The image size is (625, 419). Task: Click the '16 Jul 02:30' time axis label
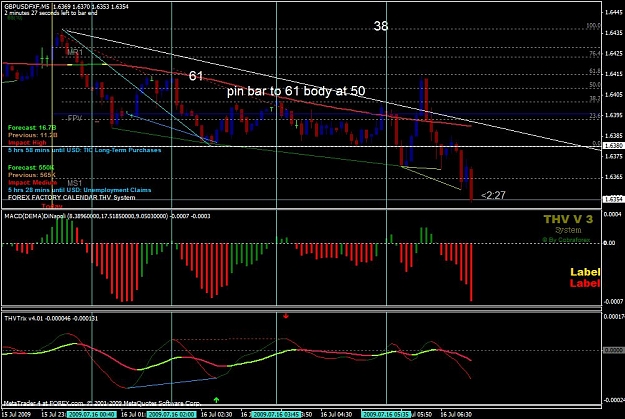click(x=217, y=414)
